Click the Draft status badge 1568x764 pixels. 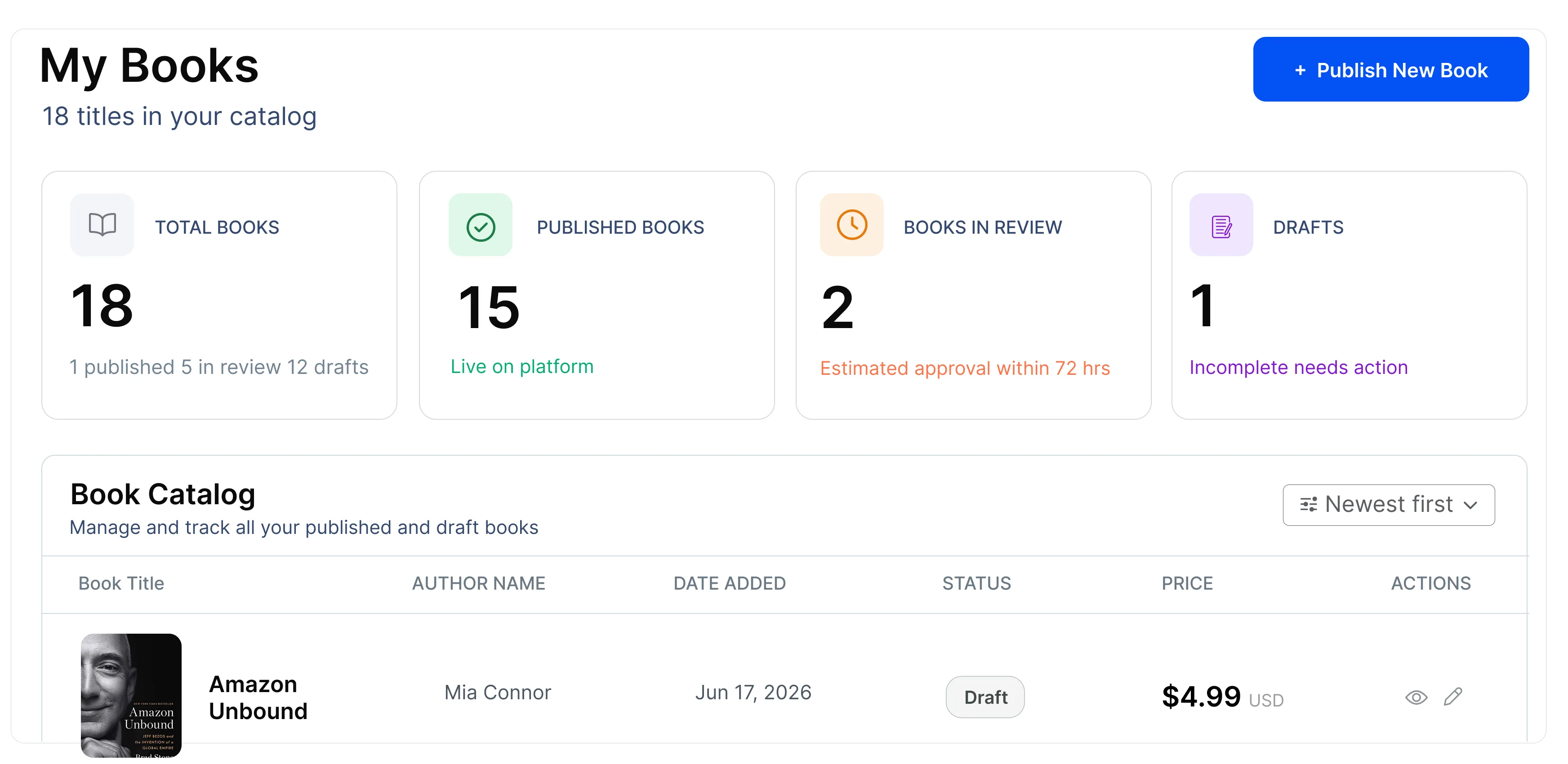pos(985,697)
